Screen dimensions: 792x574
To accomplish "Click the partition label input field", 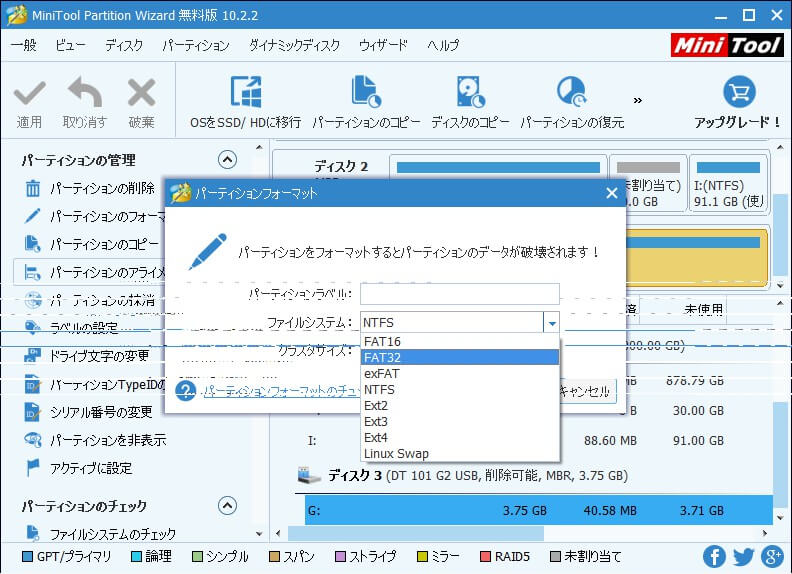I will coord(460,294).
